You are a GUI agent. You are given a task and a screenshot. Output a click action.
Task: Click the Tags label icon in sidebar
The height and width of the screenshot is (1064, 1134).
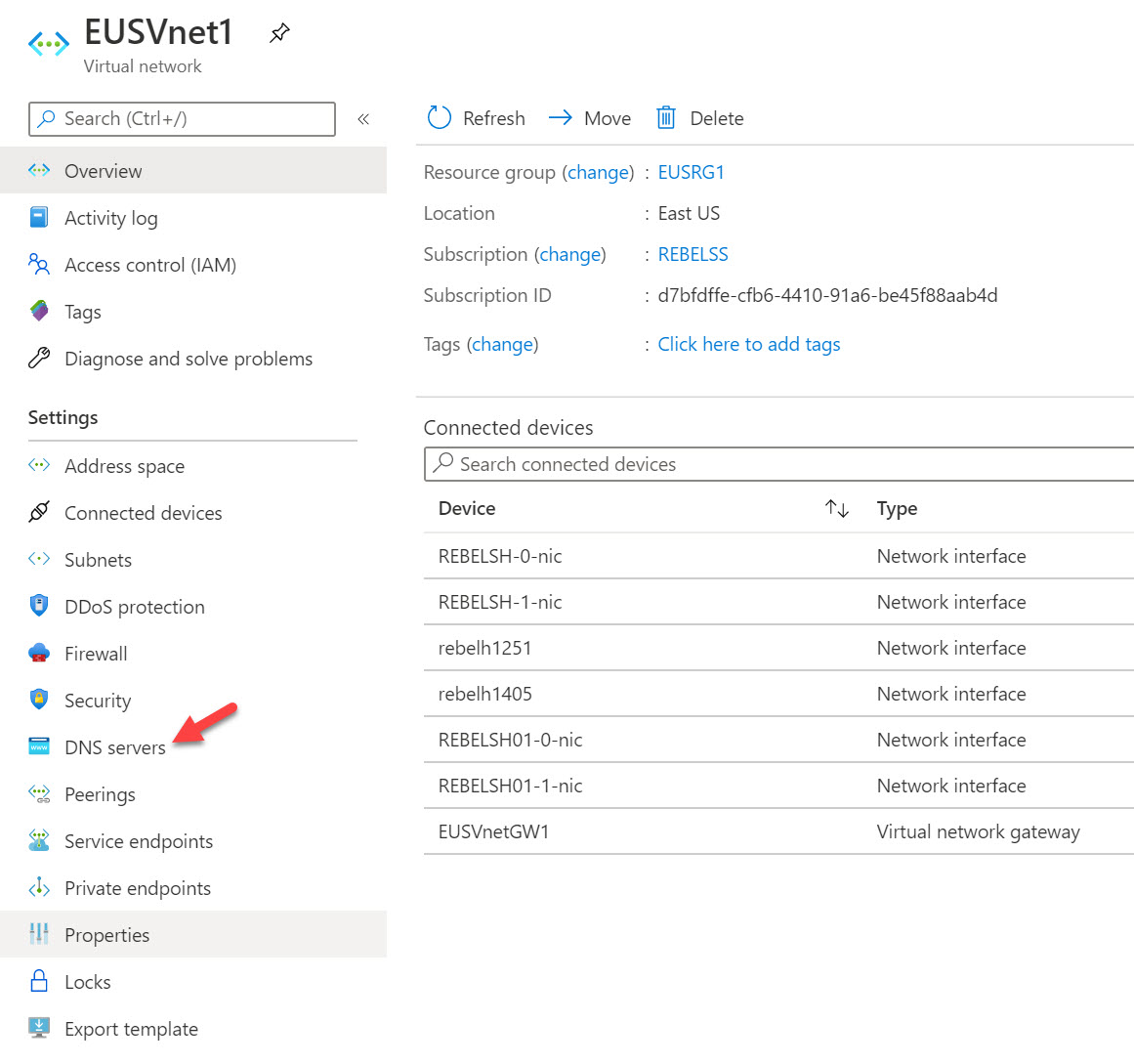39,311
